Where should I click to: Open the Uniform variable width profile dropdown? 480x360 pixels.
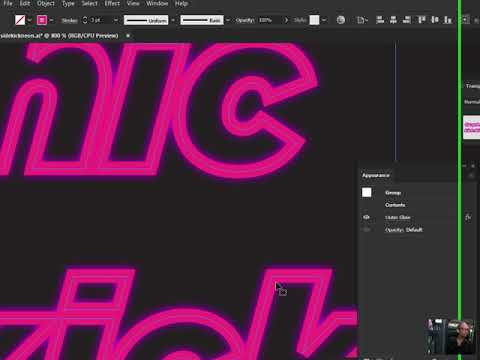(173, 20)
